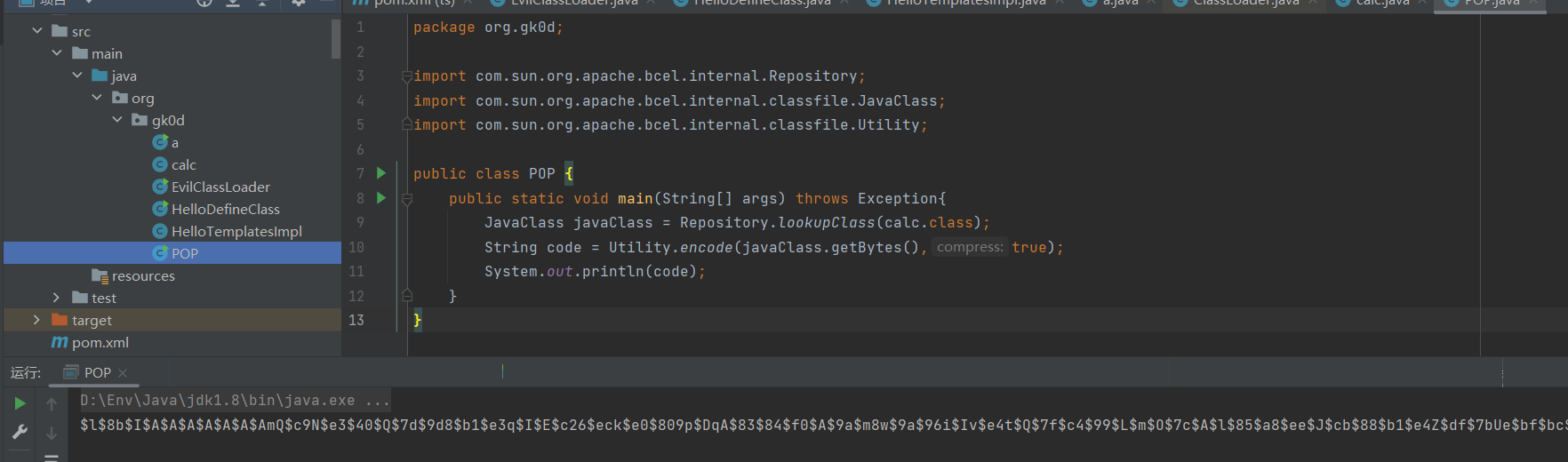This screenshot has height=462, width=1568.
Task: Click the main folder icon
Action: (x=80, y=53)
